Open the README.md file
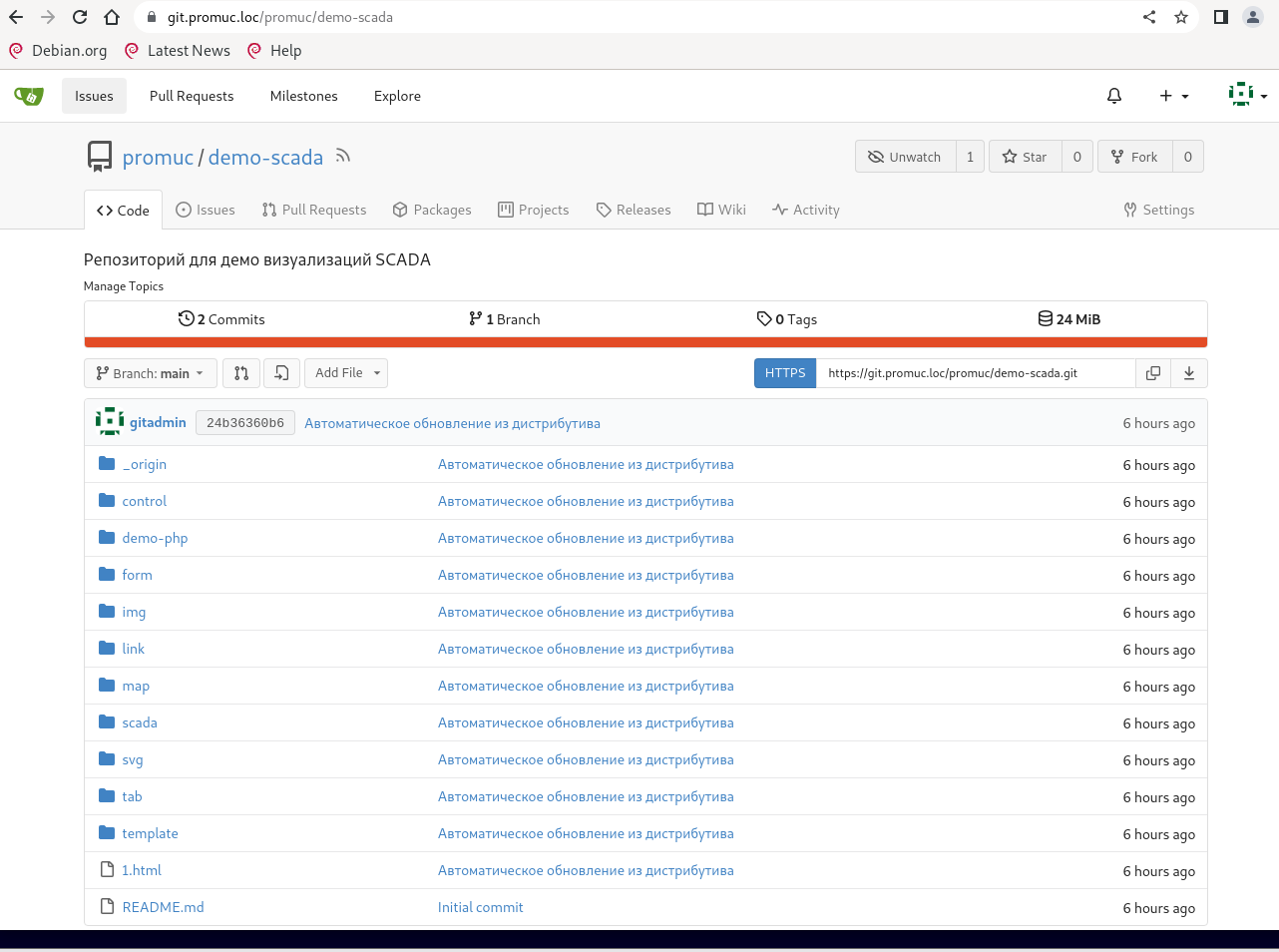This screenshot has height=952, width=1279. click(x=163, y=907)
